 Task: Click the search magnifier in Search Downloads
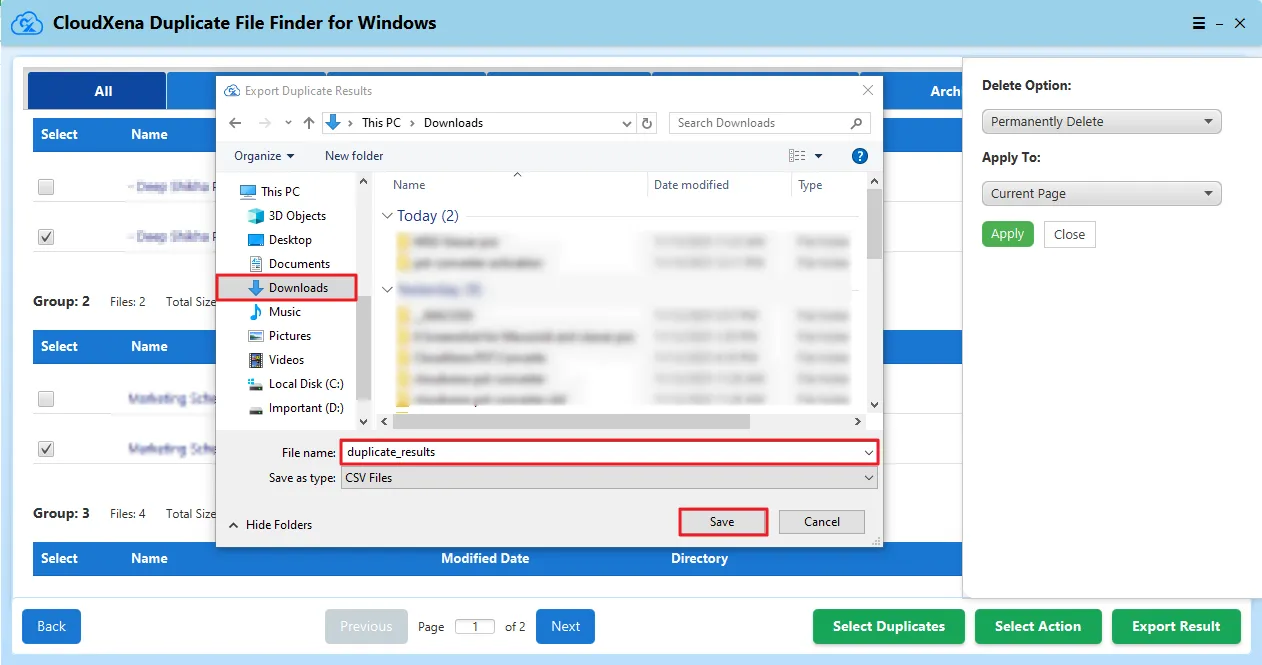[x=856, y=123]
